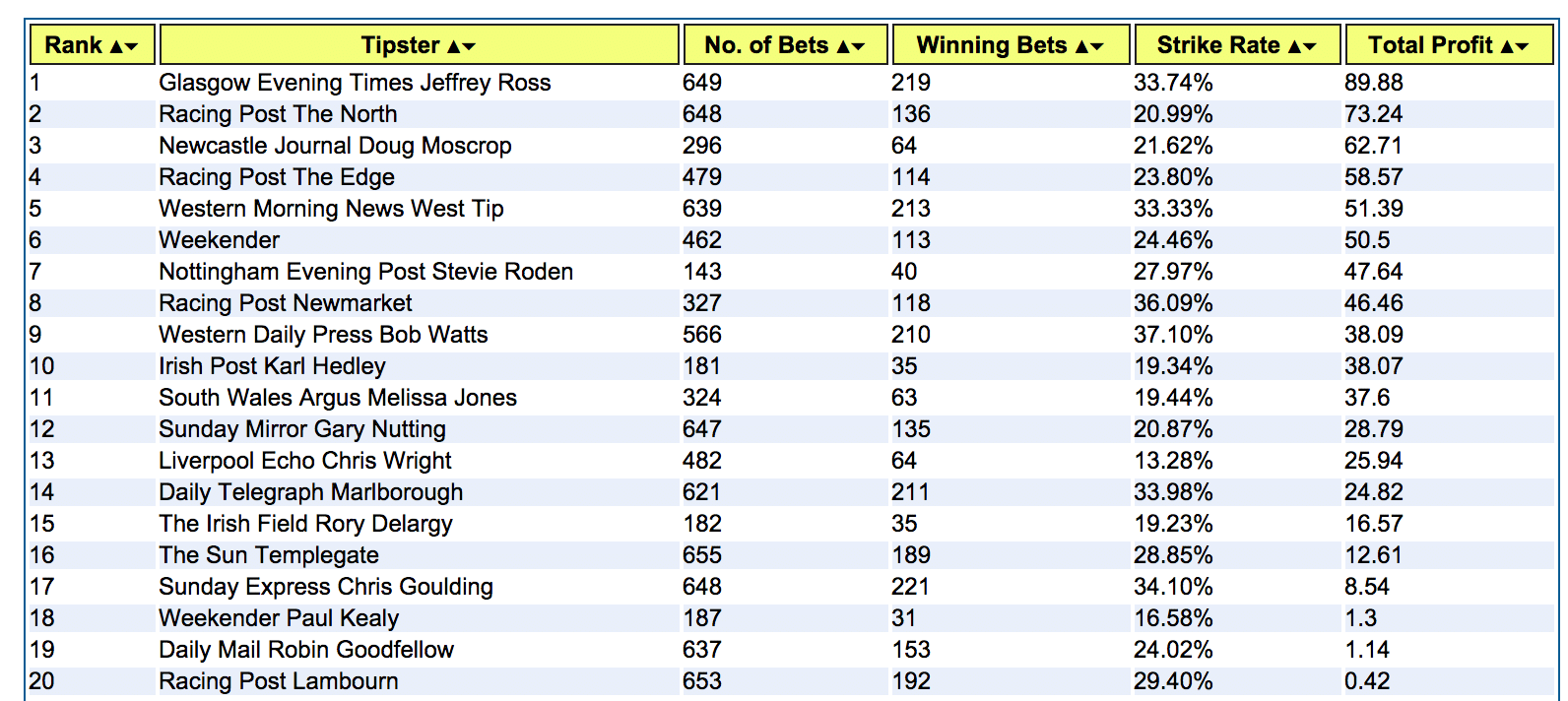Image resolution: width=1568 pixels, height=701 pixels.
Task: Sort Strike Rate ascending with up arrow
Action: (x=1295, y=46)
